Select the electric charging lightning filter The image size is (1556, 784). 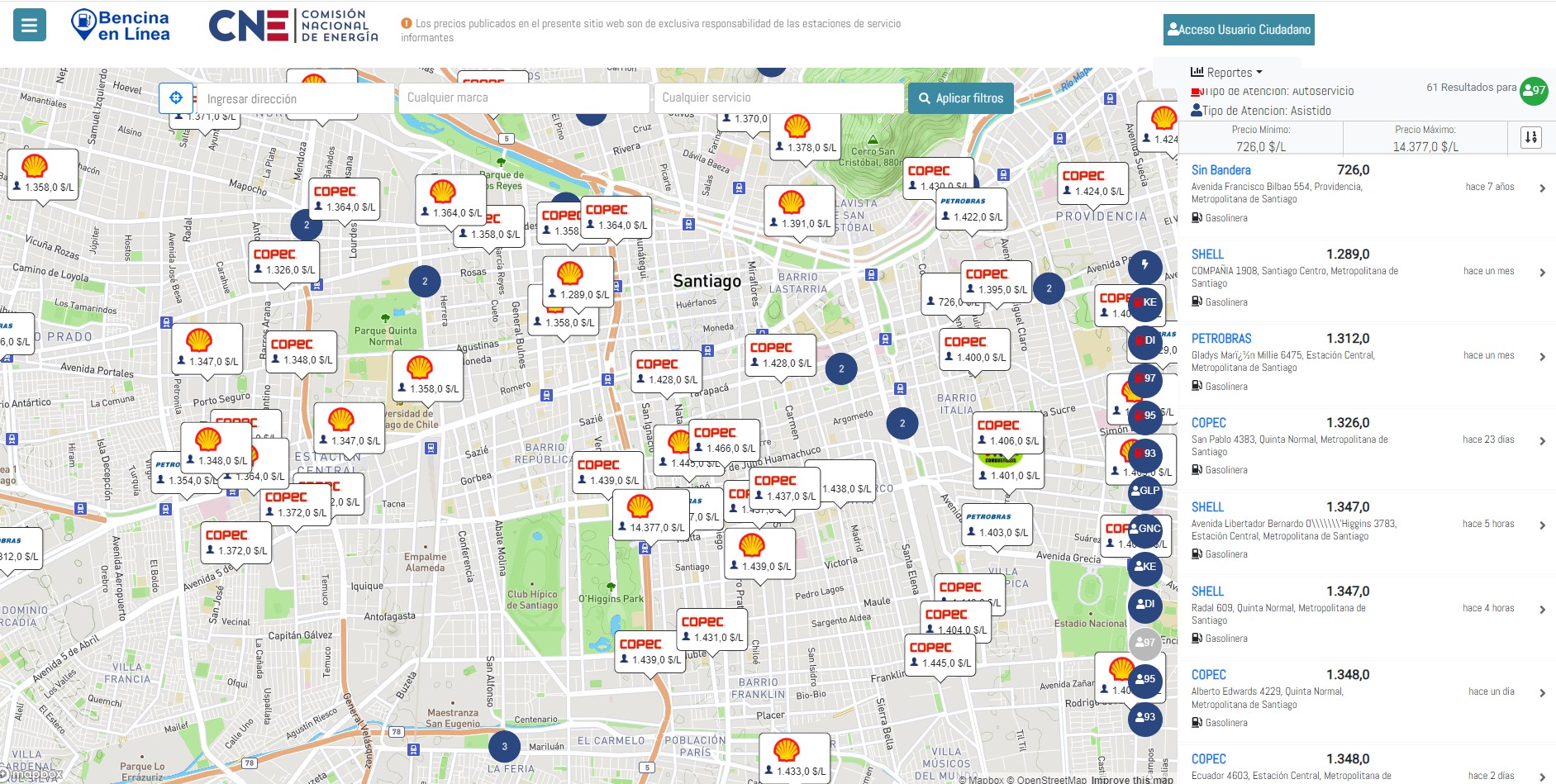pos(1144,265)
